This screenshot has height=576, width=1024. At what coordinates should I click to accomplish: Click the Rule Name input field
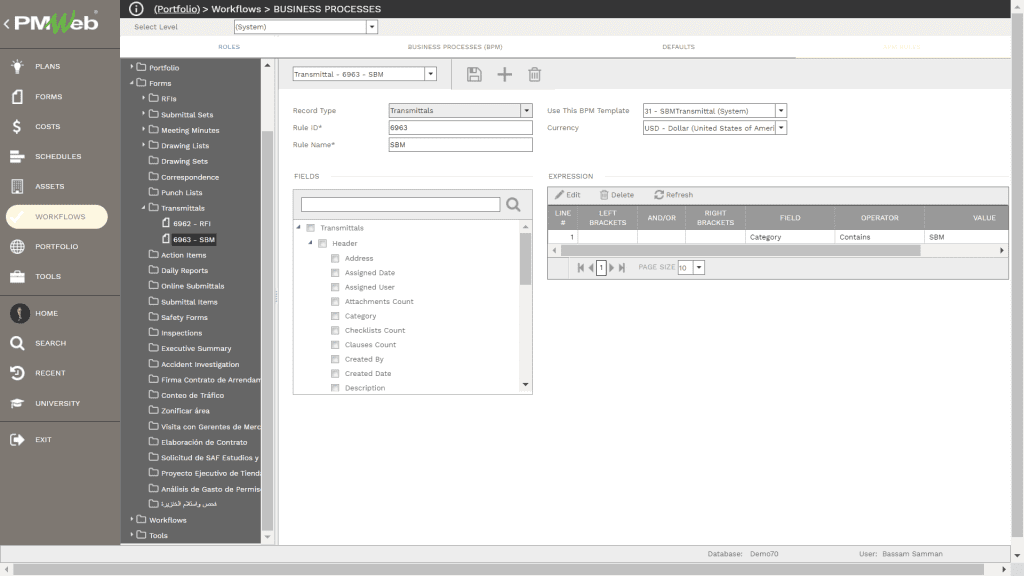point(460,145)
